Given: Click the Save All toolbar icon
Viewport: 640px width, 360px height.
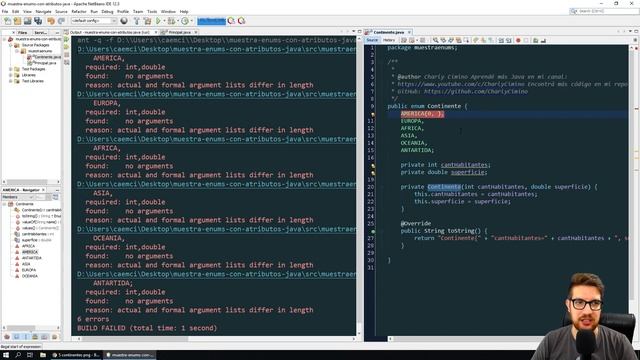Looking at the screenshot, I should (38, 21).
